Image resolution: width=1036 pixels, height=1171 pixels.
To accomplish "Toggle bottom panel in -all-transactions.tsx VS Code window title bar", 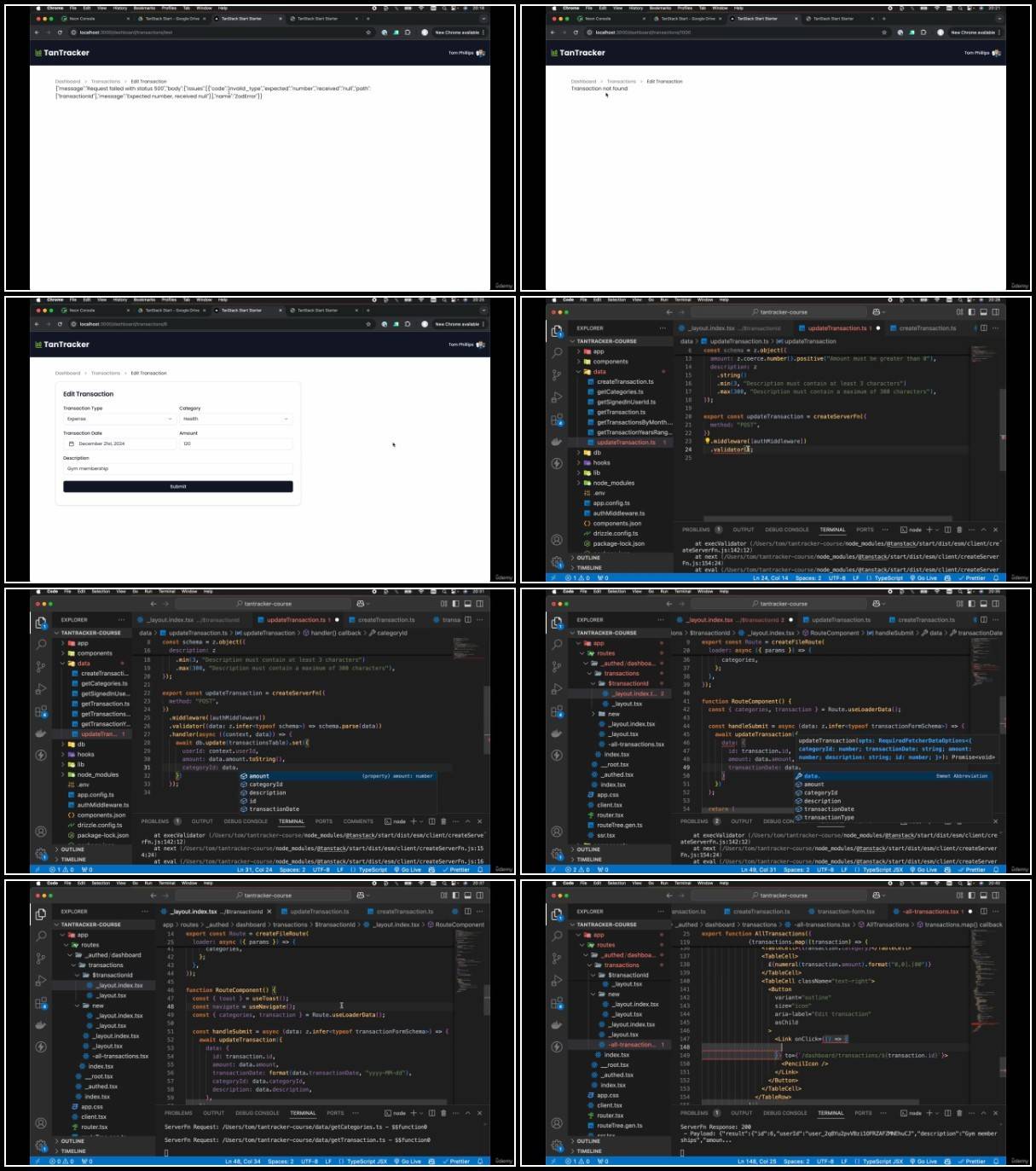I will [983, 896].
